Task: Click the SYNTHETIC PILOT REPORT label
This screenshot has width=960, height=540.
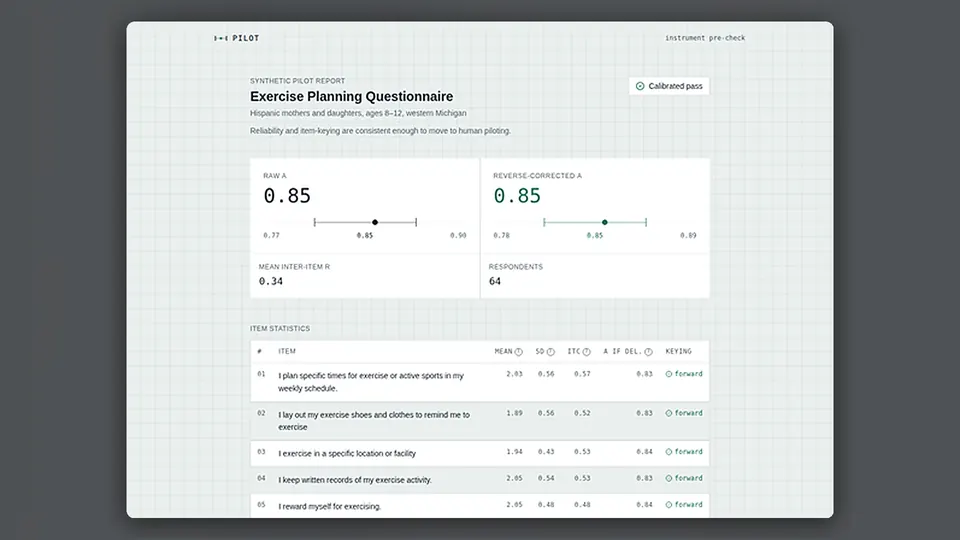Action: pos(298,81)
